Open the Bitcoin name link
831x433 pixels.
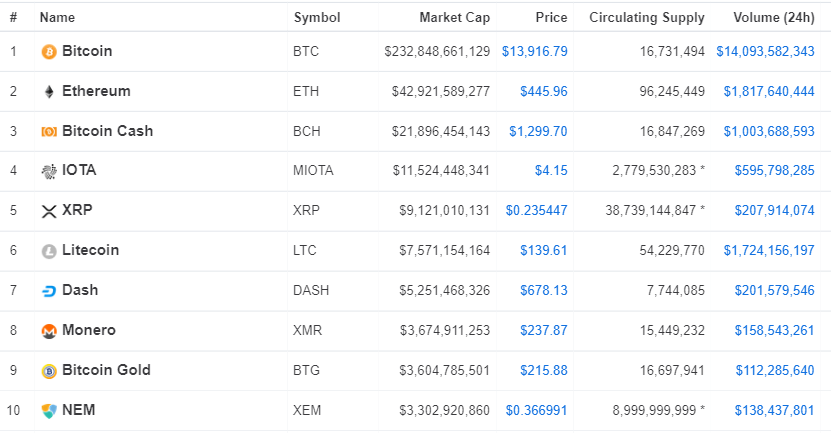[x=87, y=51]
